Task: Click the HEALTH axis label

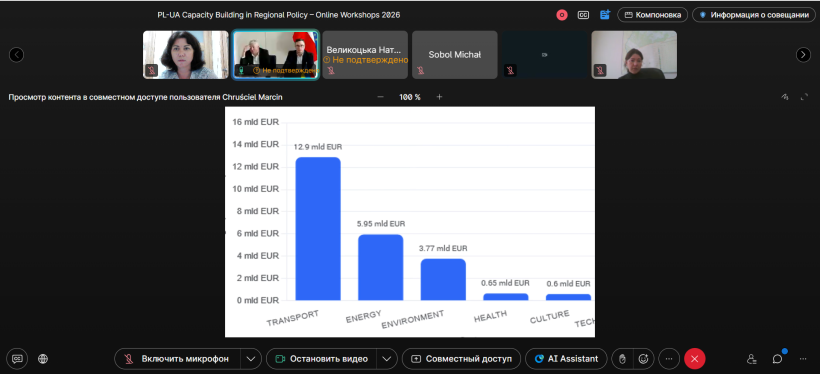Action: point(491,316)
